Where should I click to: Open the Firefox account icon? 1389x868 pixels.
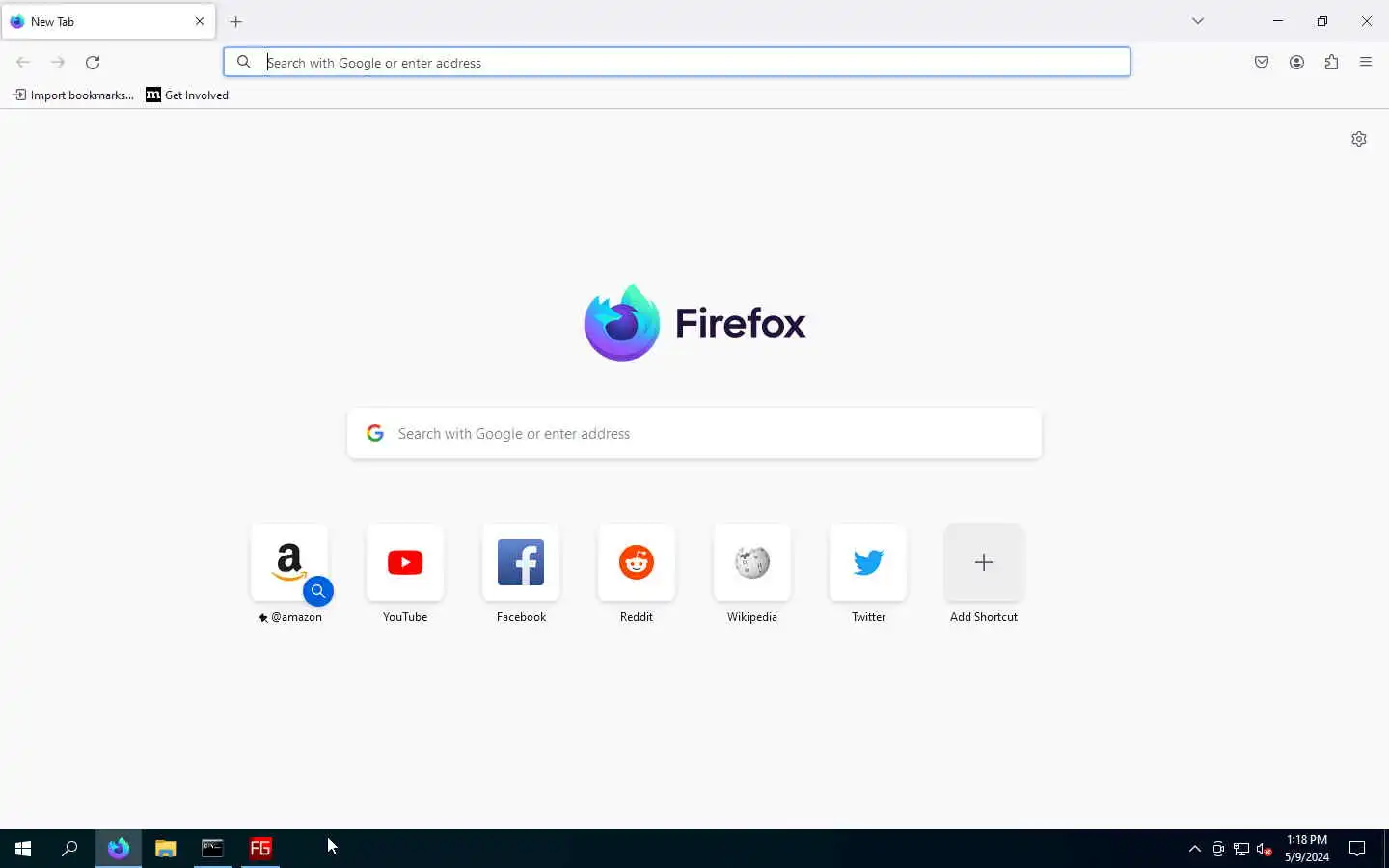1296,63
